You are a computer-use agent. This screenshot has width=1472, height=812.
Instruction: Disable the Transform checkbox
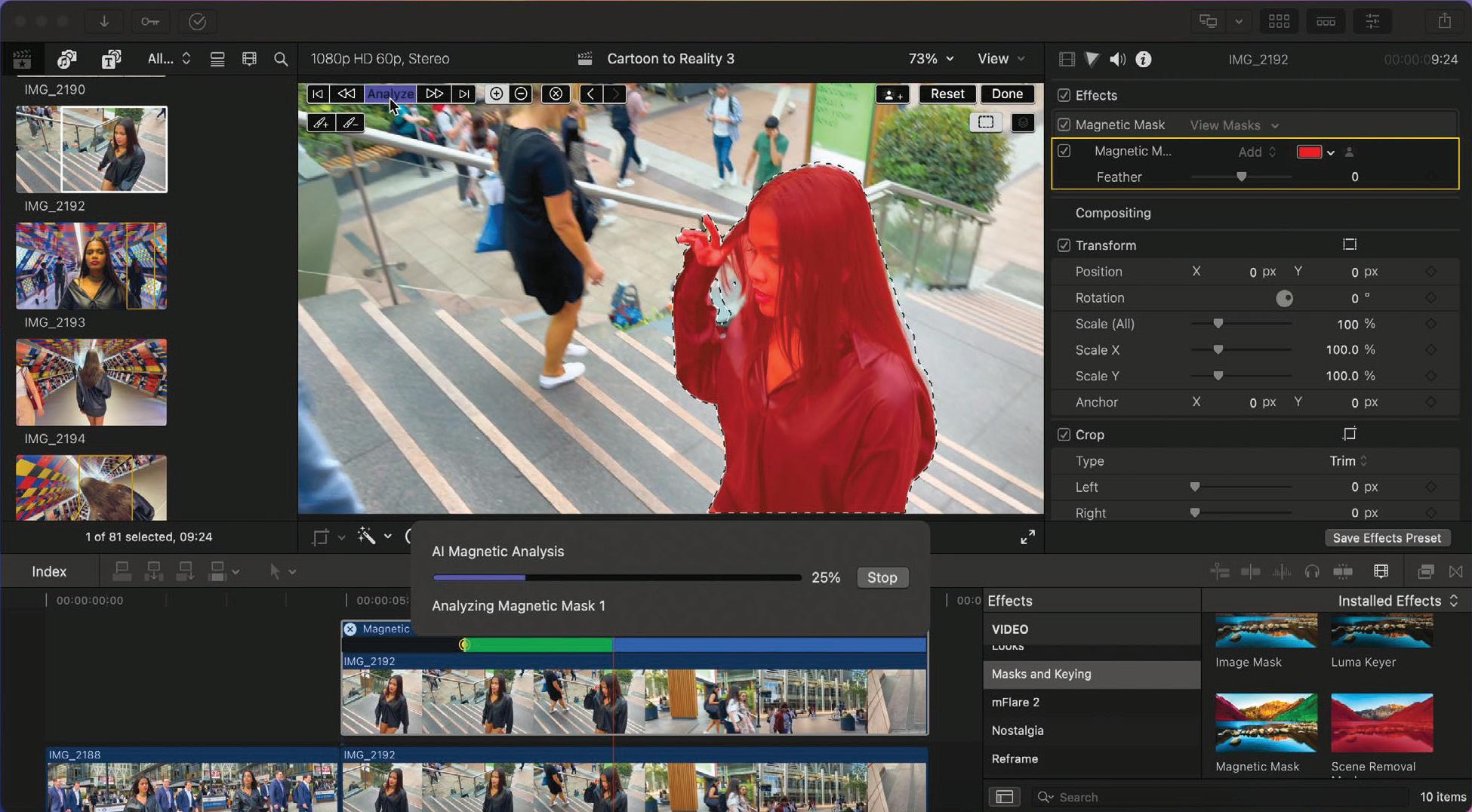coord(1064,245)
